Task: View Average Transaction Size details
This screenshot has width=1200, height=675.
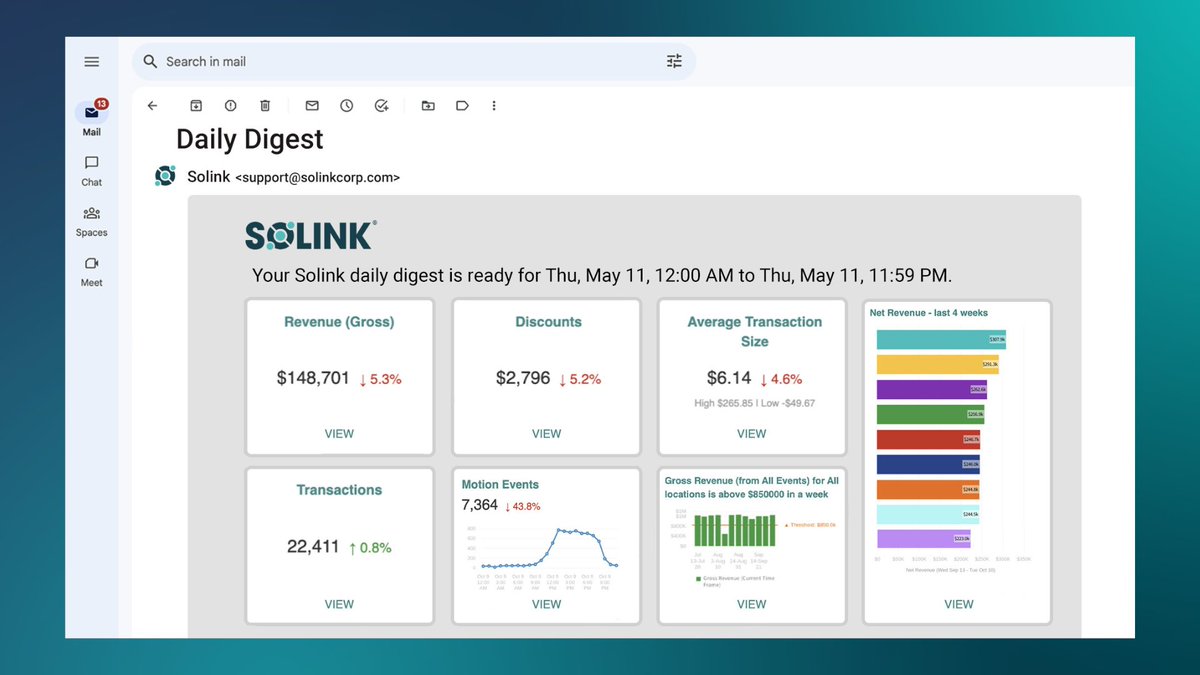Action: (x=751, y=434)
